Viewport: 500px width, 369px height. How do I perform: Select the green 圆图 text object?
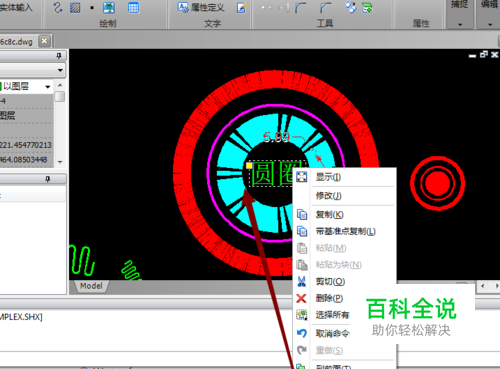pyautogui.click(x=272, y=174)
